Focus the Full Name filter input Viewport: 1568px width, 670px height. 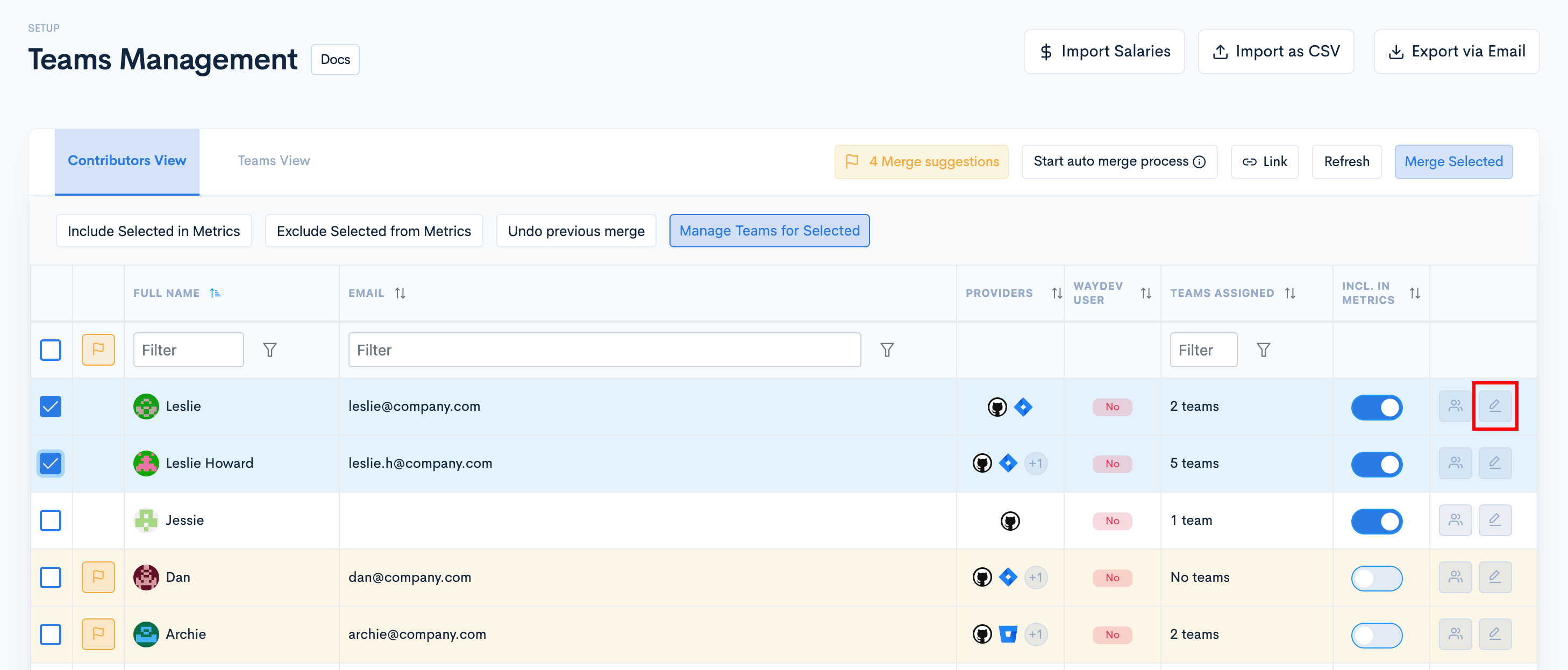click(x=188, y=350)
